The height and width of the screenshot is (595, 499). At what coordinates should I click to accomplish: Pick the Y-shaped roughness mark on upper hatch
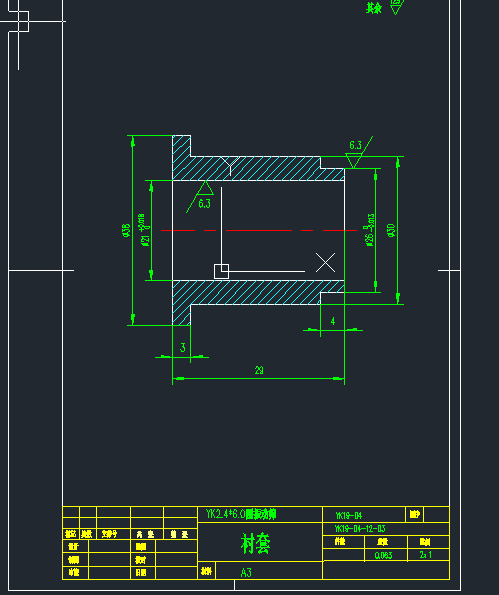230,166
